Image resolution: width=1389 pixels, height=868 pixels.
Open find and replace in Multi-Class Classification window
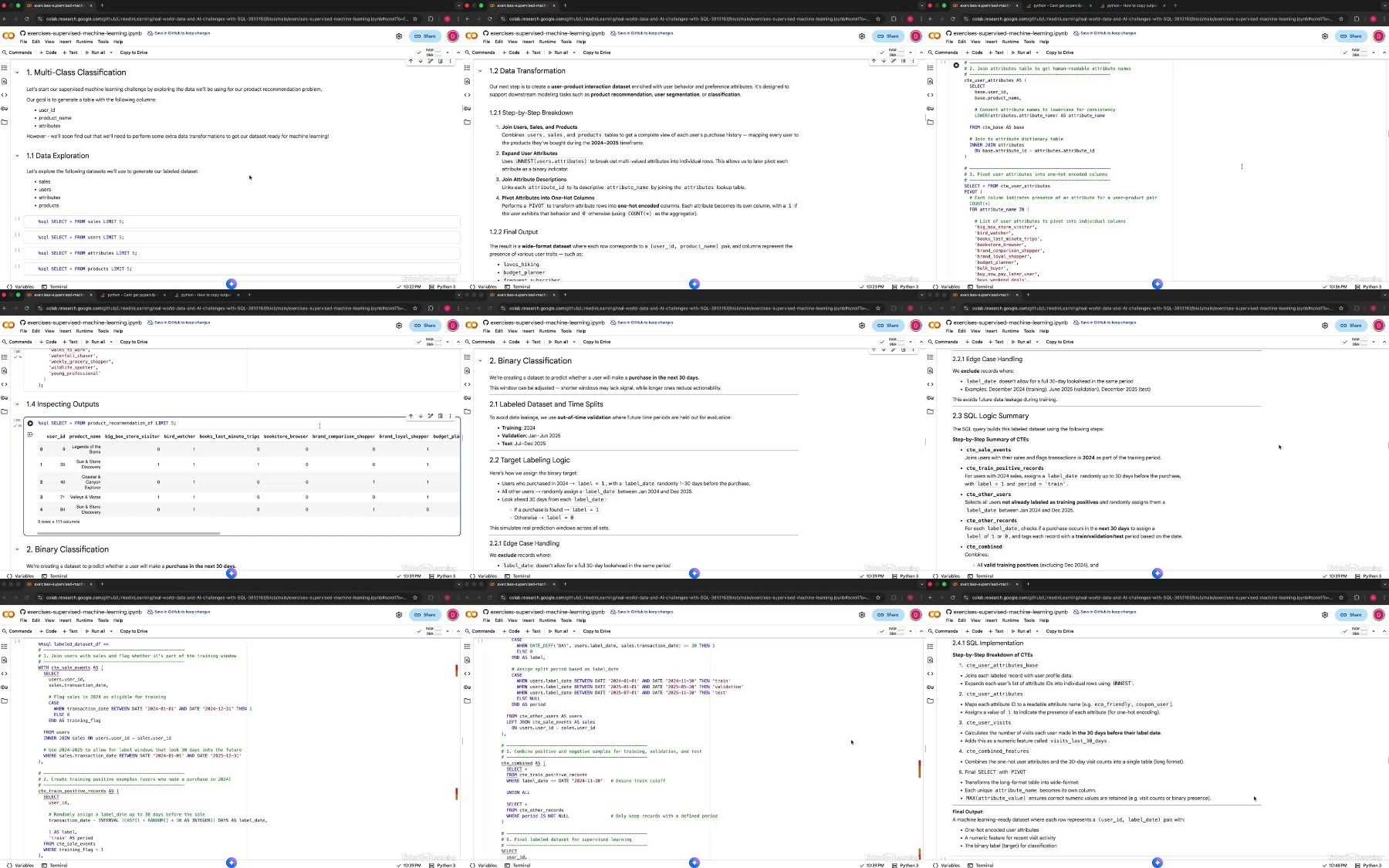tap(5, 81)
